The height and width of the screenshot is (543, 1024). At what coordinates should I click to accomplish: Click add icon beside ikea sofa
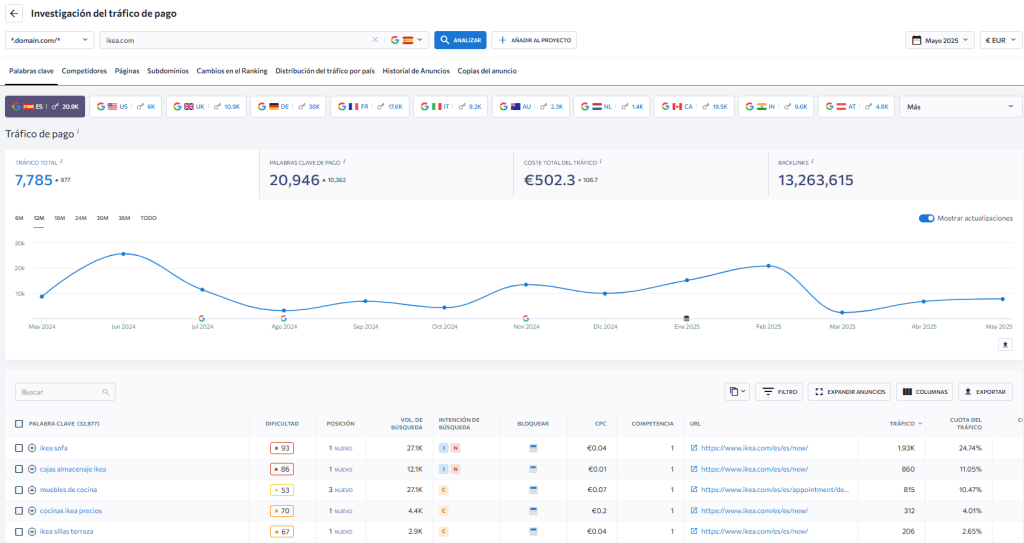[x=32, y=448]
